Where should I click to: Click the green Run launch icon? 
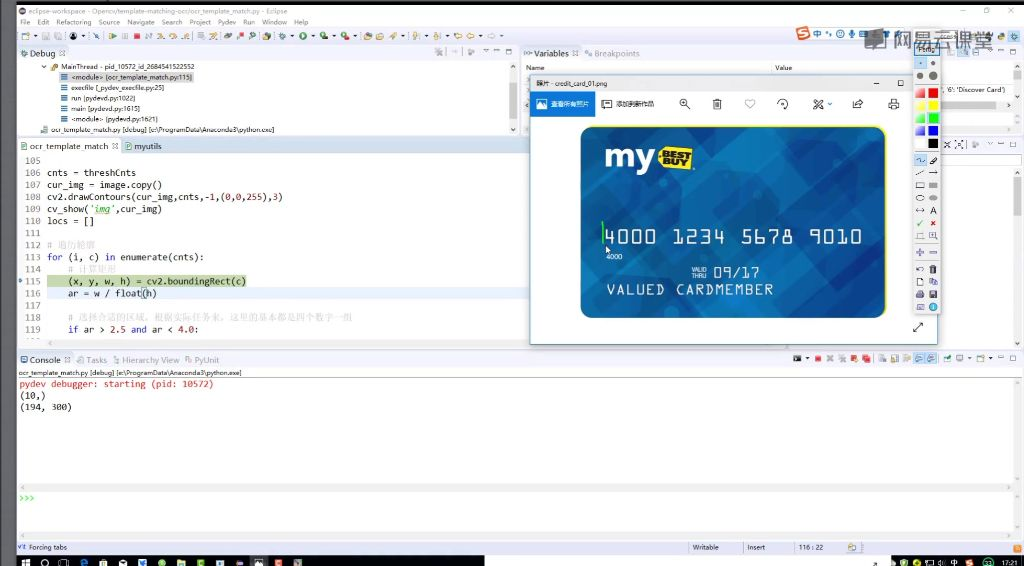pyautogui.click(x=303, y=36)
